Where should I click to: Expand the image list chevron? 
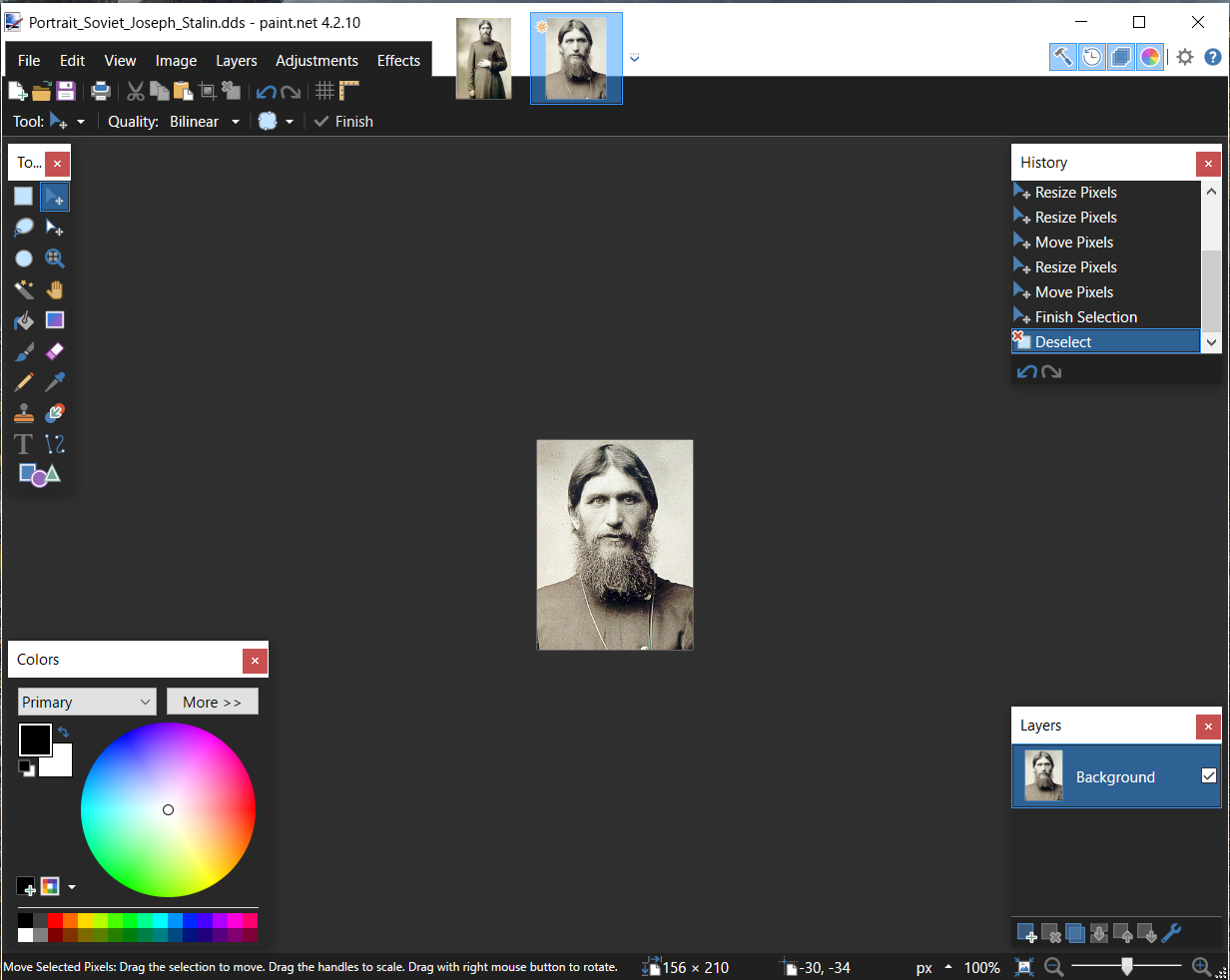coord(634,58)
